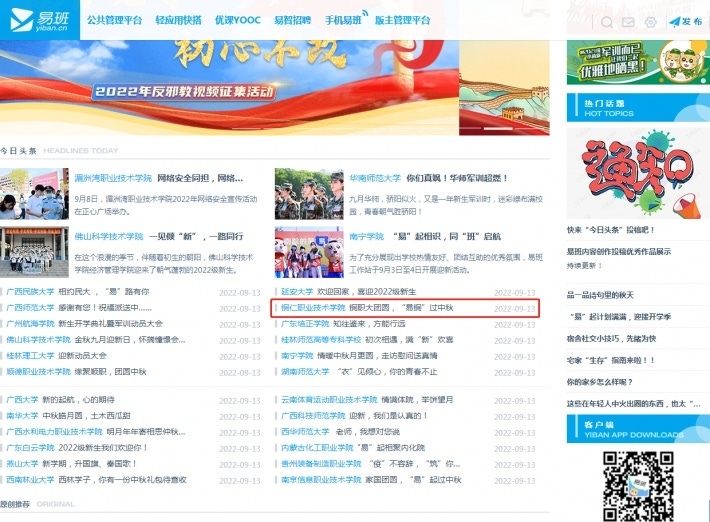Open 顺德职业技术学院 article 缘聚顺职，团圆中秋

110,372
